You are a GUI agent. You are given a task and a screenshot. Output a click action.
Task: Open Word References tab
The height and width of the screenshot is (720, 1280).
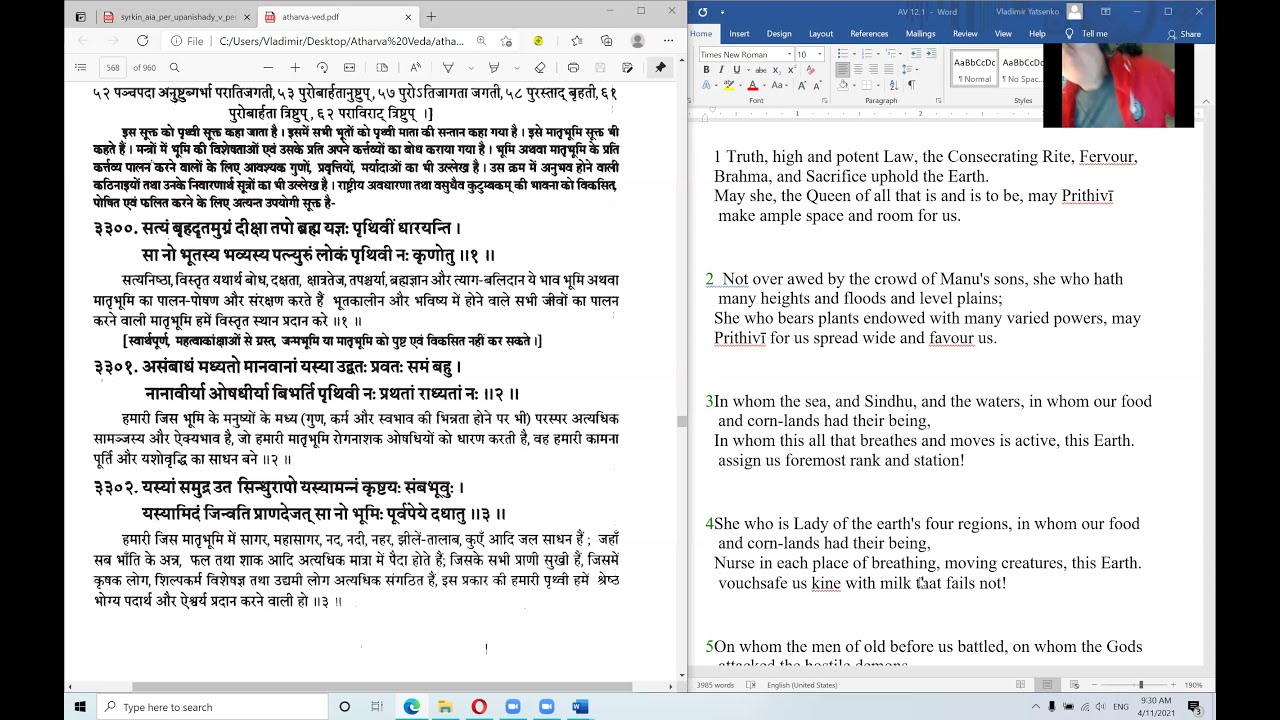click(869, 34)
